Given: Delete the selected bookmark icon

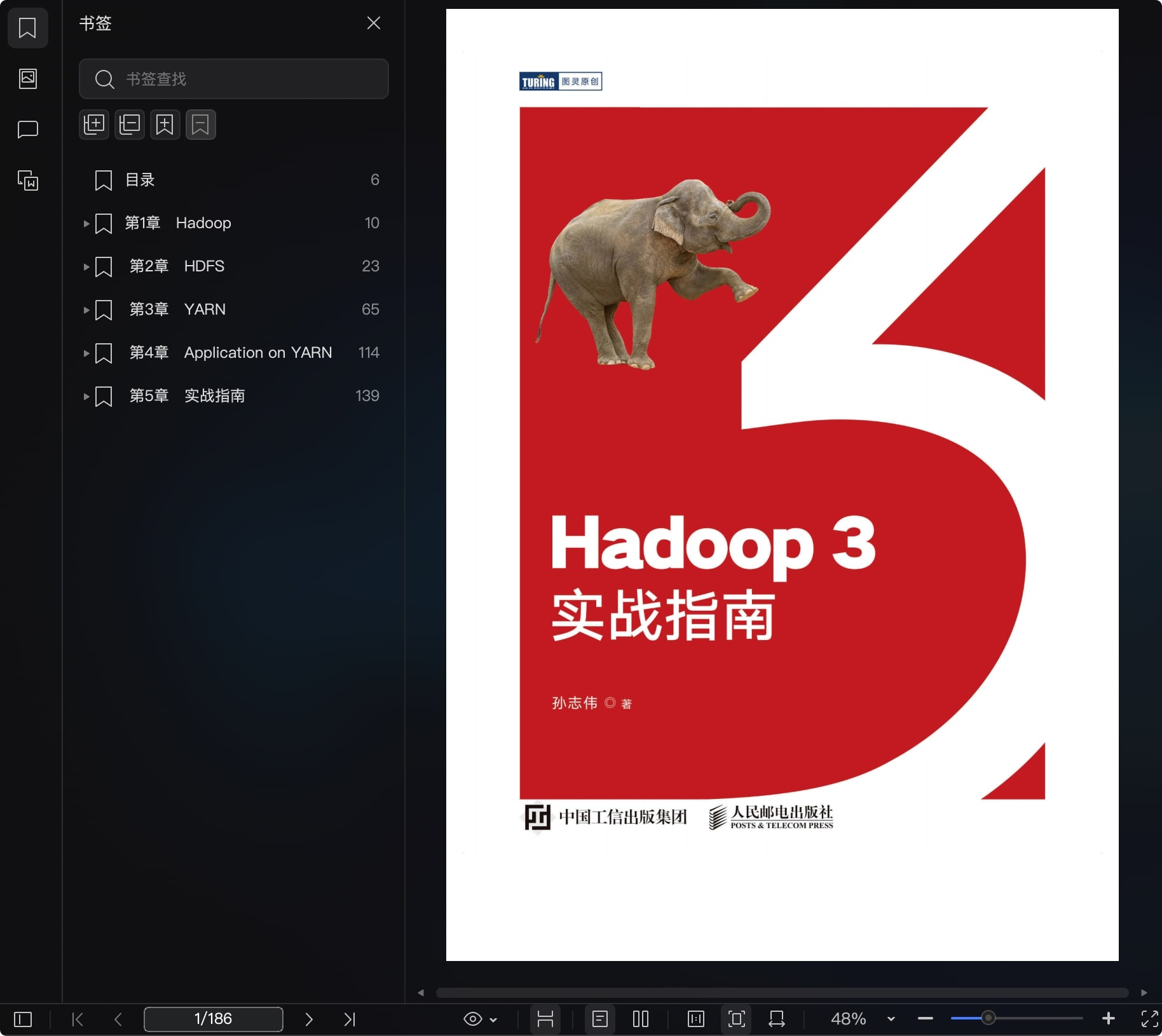Looking at the screenshot, I should click(200, 125).
